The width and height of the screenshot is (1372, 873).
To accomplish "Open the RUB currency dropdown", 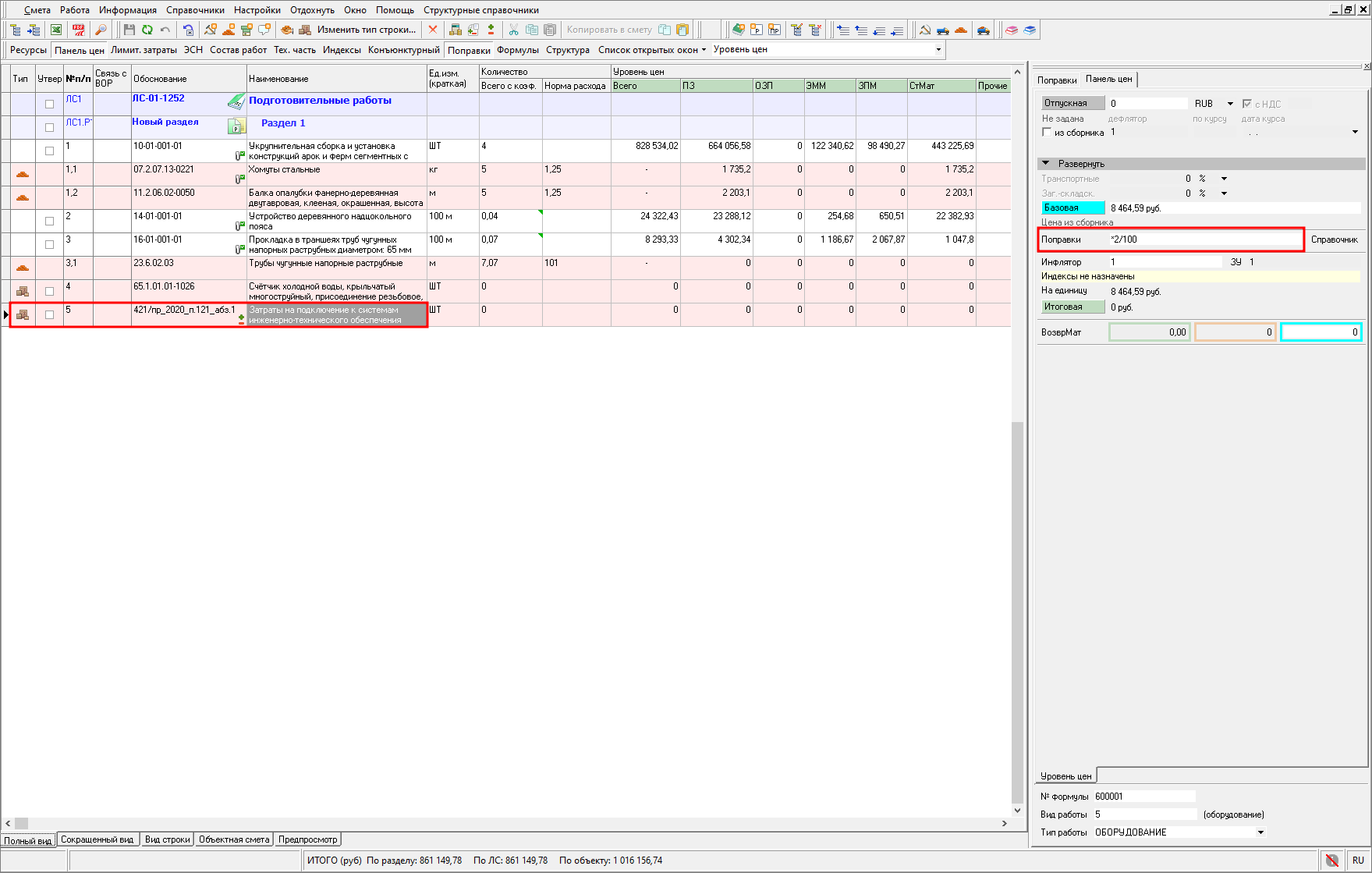I will pyautogui.click(x=1230, y=104).
